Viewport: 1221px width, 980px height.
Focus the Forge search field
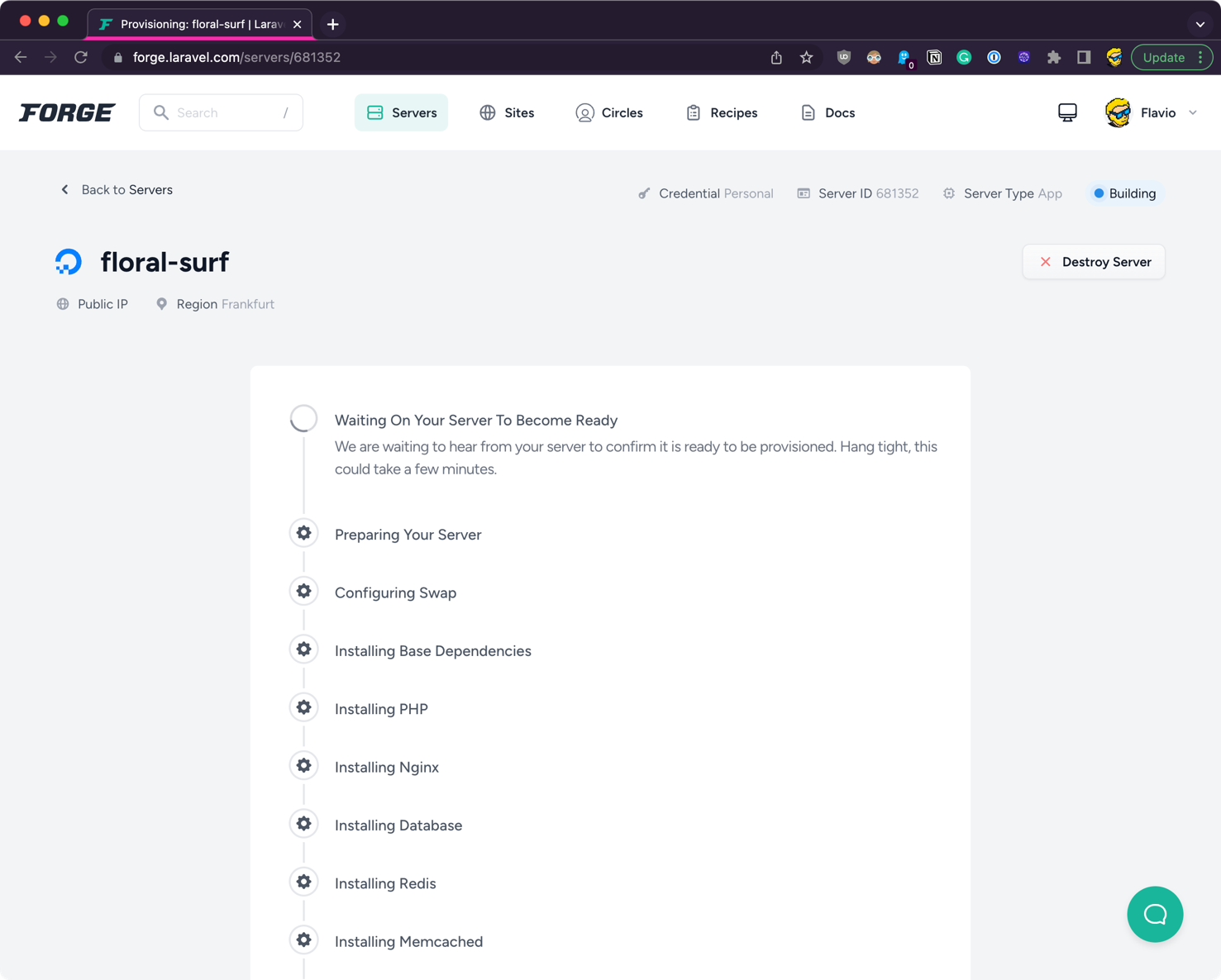222,112
